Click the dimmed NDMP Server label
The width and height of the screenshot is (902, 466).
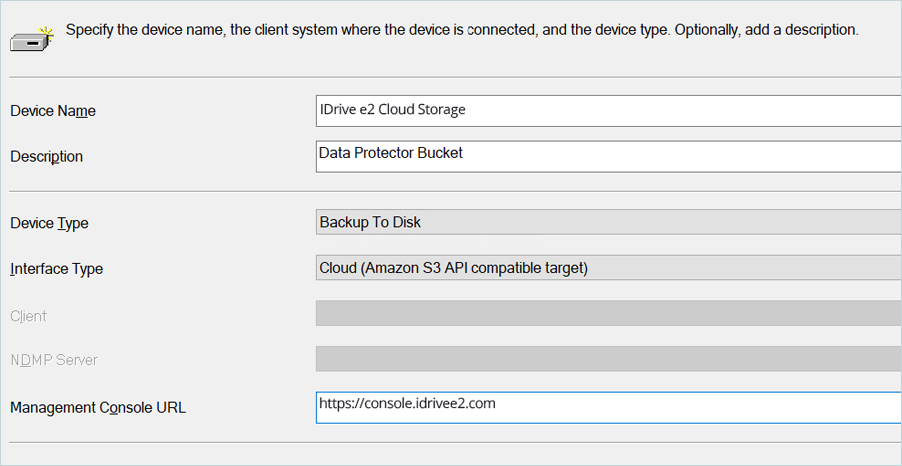54,360
